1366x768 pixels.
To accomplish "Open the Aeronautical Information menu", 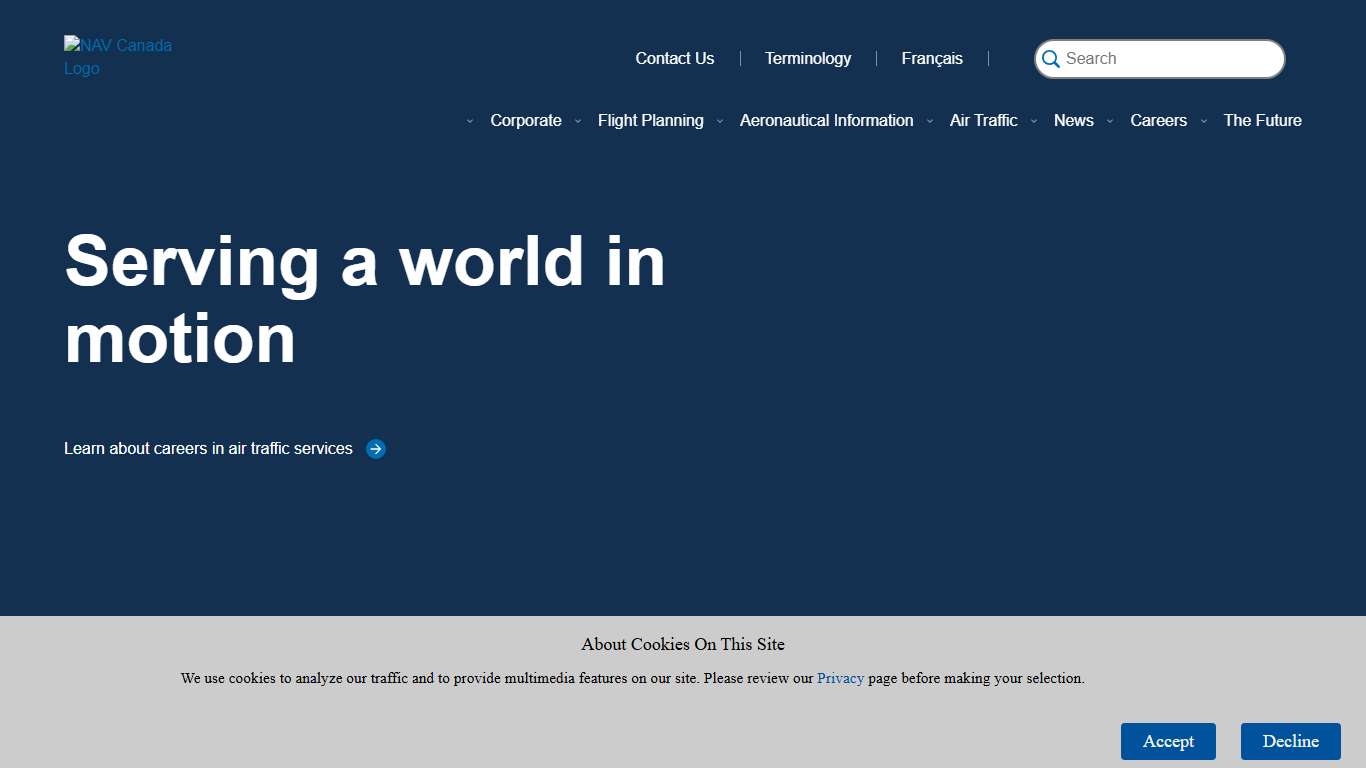I will point(826,120).
